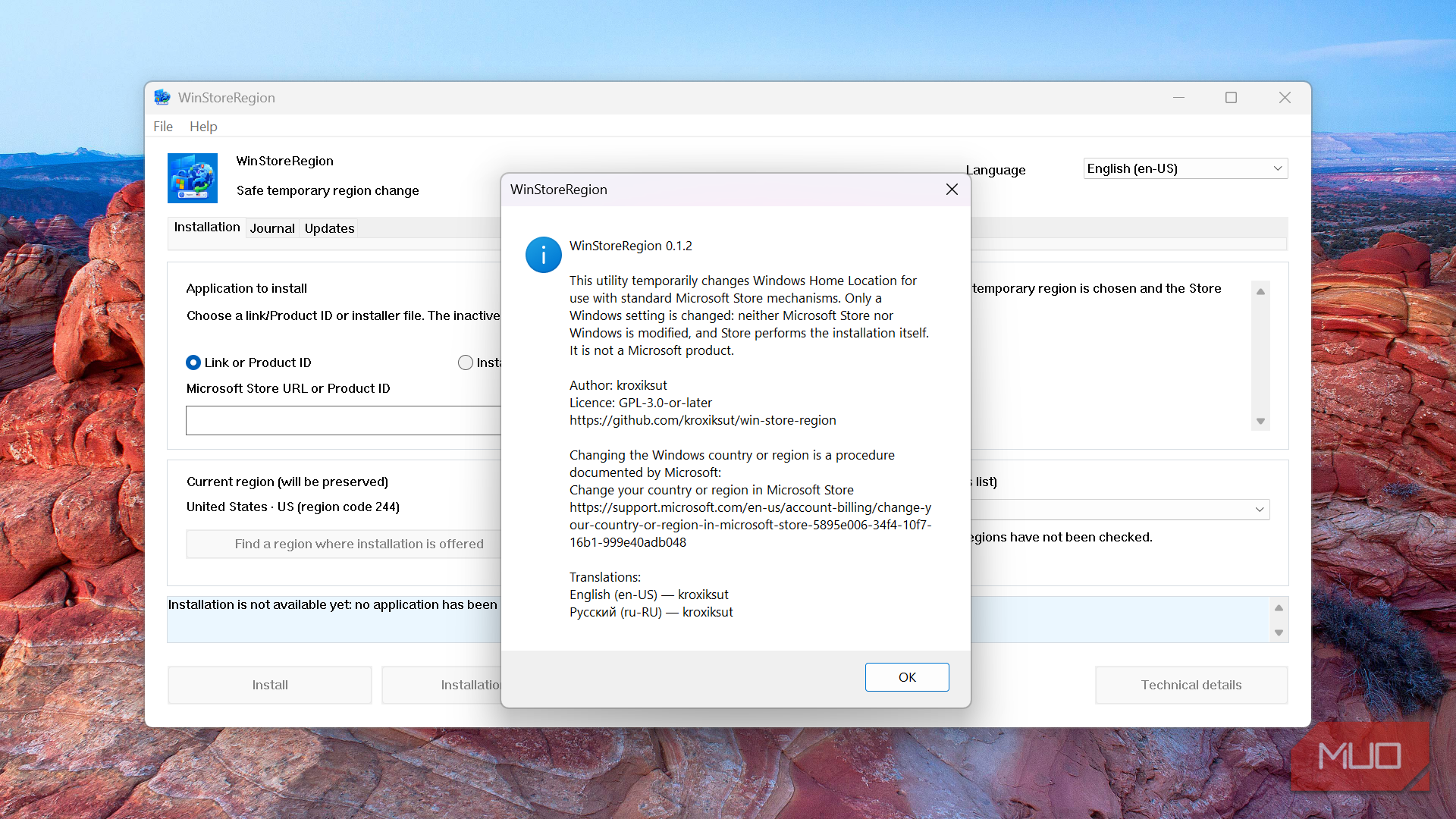Viewport: 1456px width, 819px height.
Task: Click 'Installation is not available yet' status text
Action: [332, 604]
